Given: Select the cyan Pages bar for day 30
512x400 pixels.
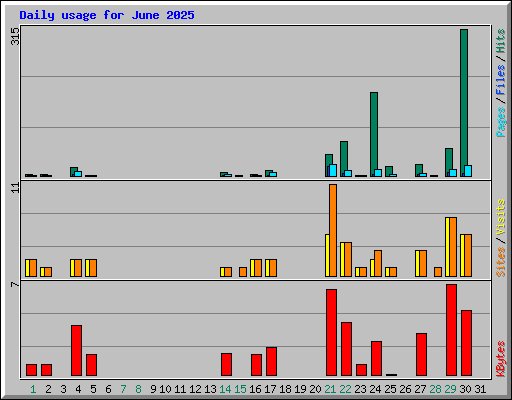Looking at the screenshot, I should coord(468,171).
